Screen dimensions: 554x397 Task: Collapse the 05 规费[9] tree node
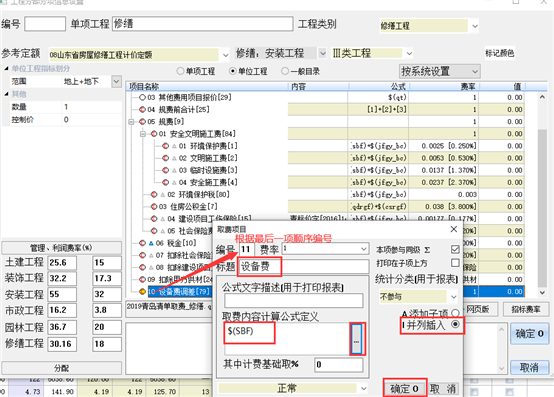[131, 122]
